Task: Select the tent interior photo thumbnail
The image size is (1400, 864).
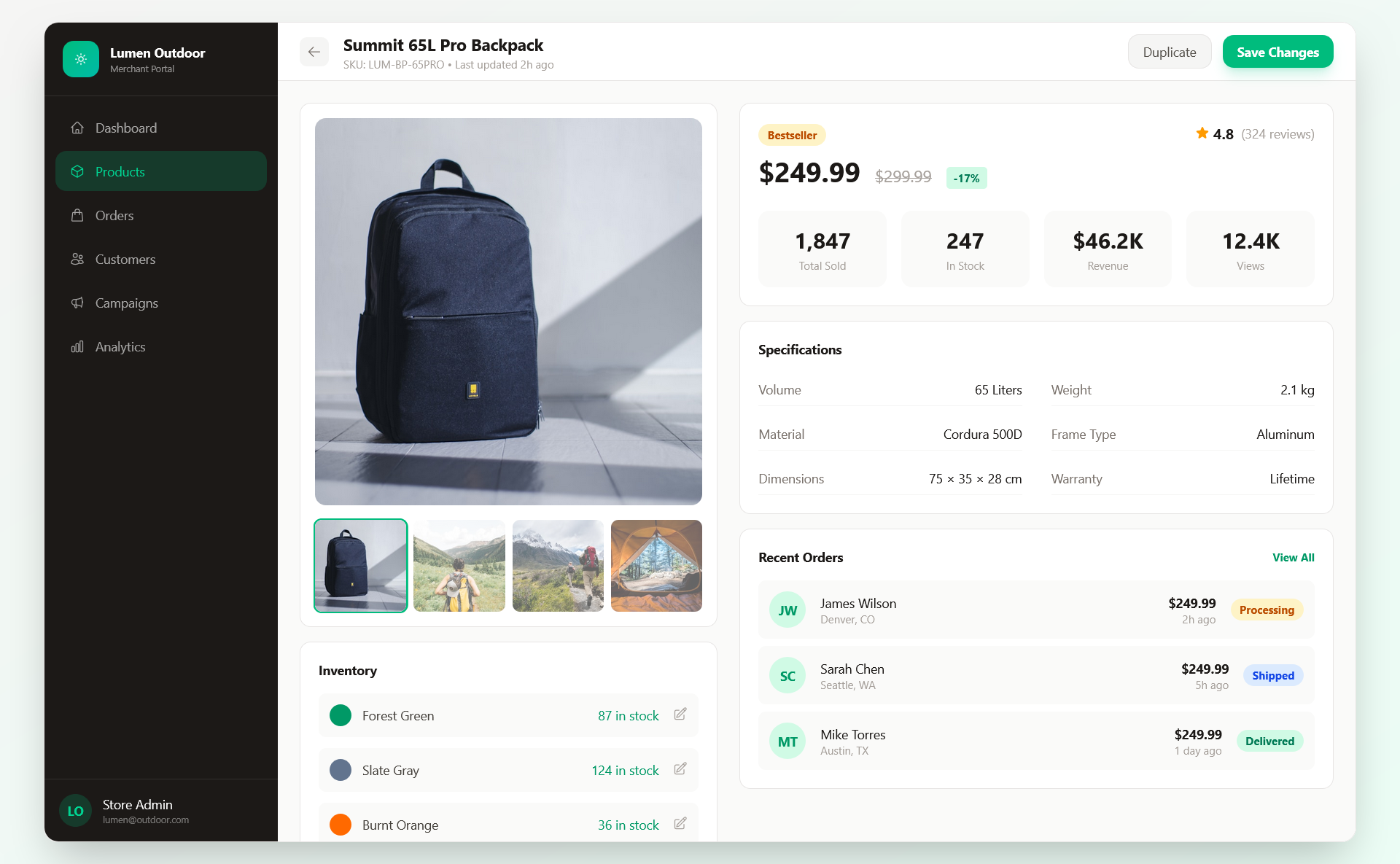Action: [656, 566]
